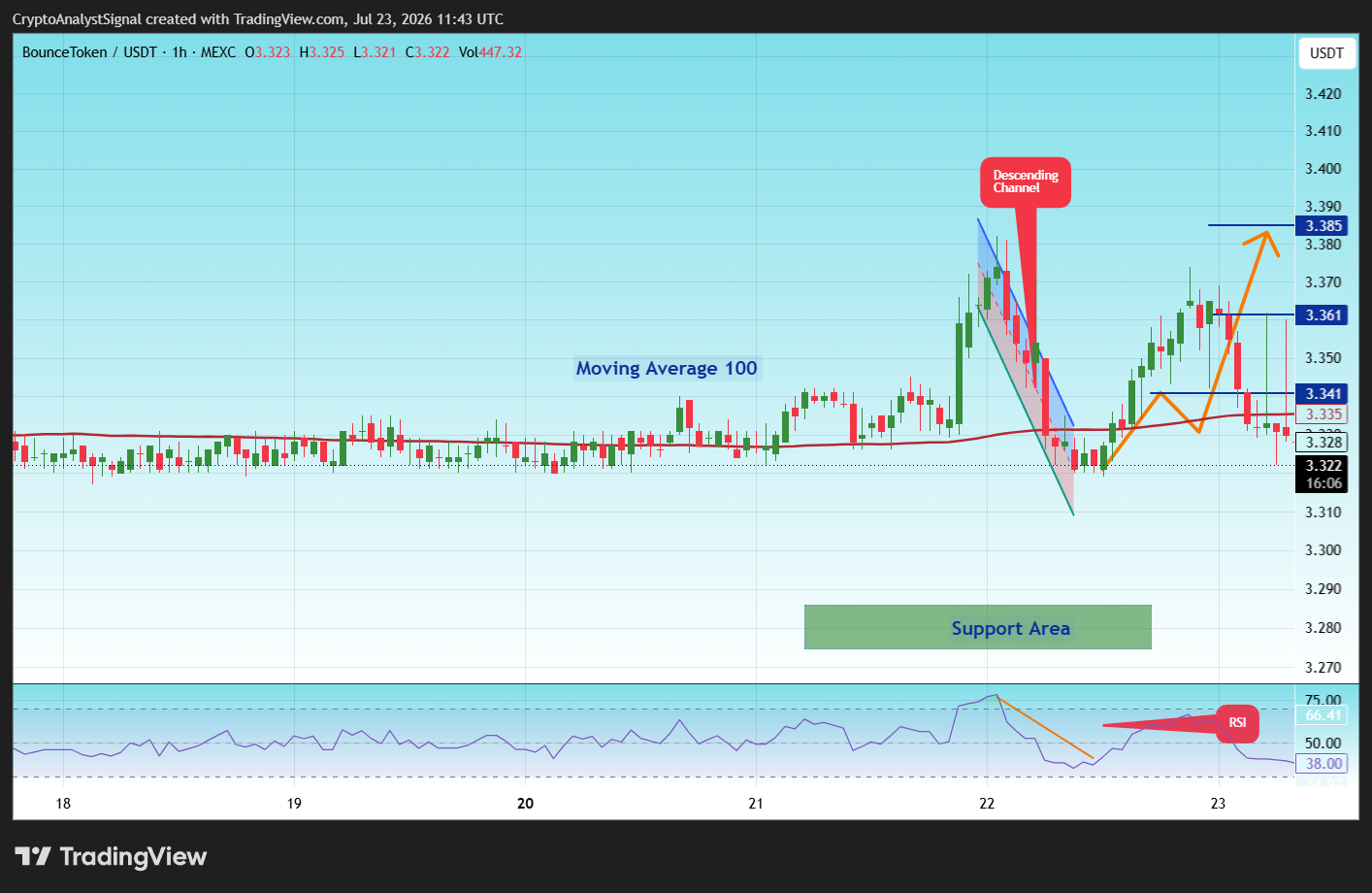Click the 3.385 price target label
The height and width of the screenshot is (893, 1372).
point(1323,225)
